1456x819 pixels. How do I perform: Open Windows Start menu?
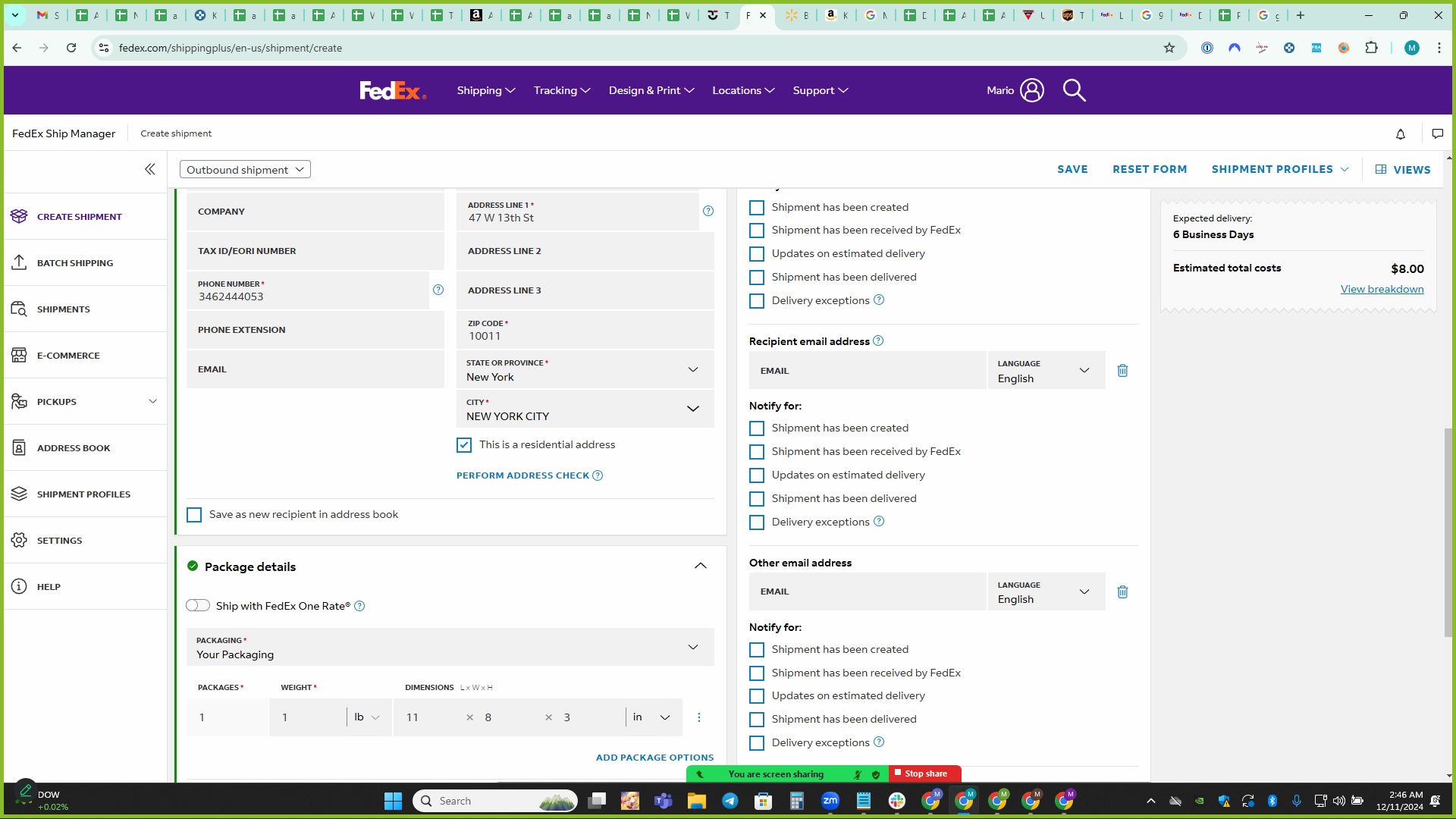[x=393, y=801]
